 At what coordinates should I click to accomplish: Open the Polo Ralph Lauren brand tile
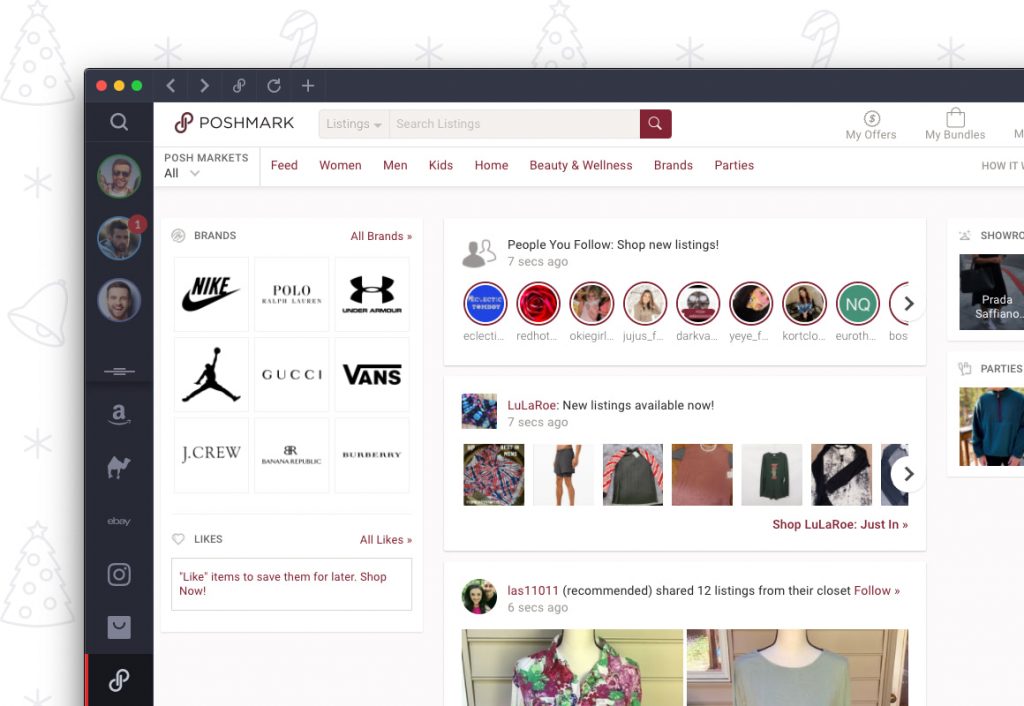pyautogui.click(x=291, y=294)
